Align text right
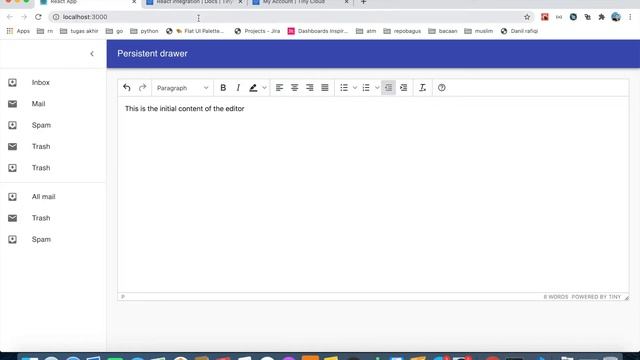Screen dimensions: 640x360 [310, 88]
